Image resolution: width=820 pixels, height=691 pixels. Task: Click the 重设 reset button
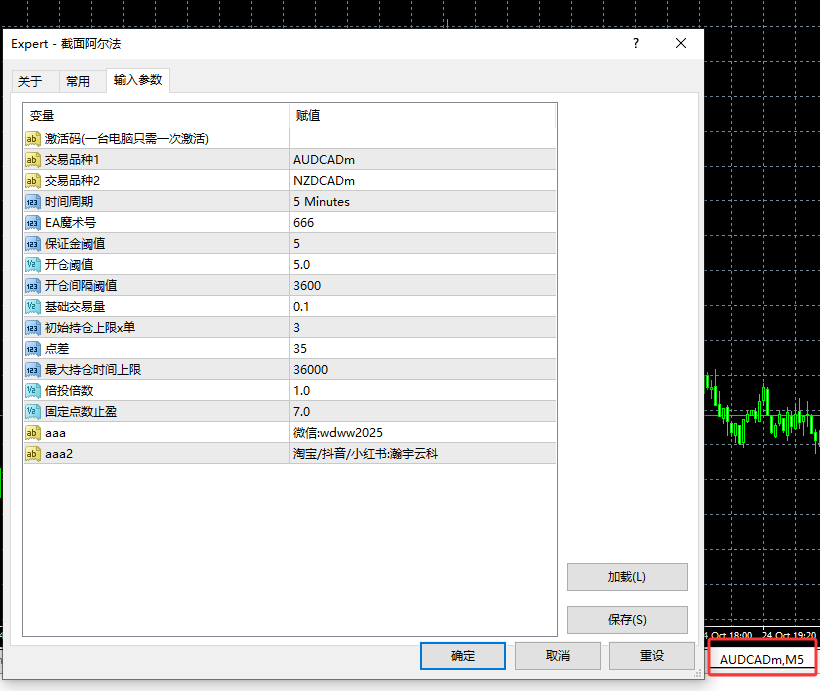coord(652,656)
